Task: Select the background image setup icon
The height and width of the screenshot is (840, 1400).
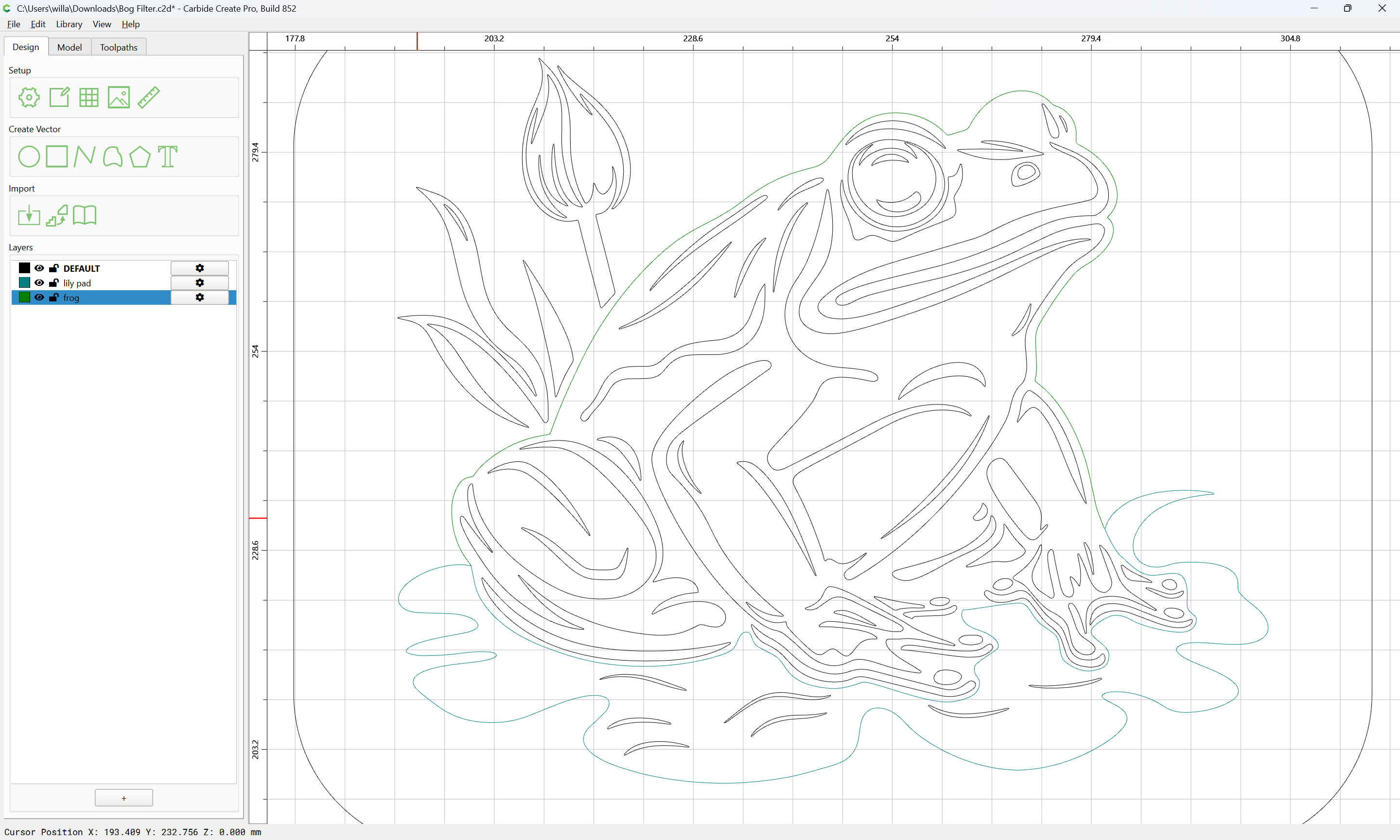Action: 119,97
